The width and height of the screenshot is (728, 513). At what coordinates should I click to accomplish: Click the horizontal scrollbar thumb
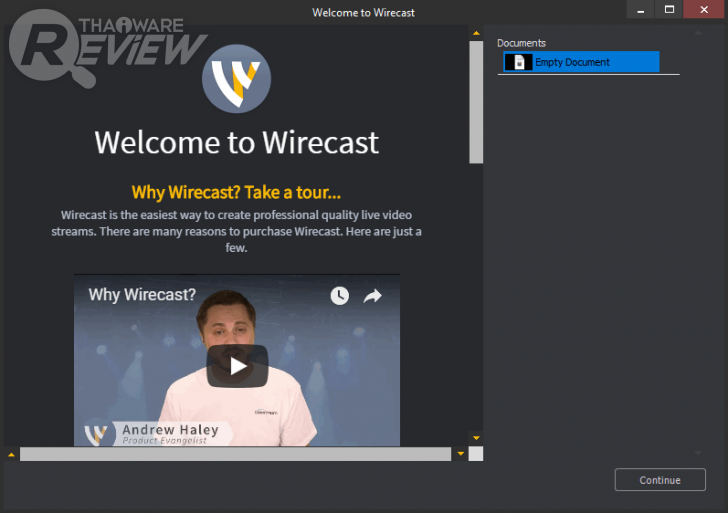click(x=235, y=454)
